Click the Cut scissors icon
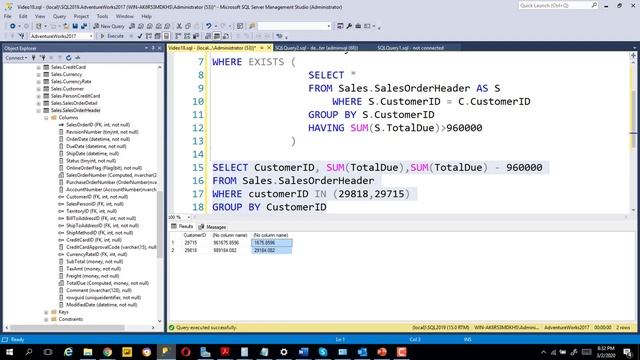The image size is (640, 360). pos(179,26)
